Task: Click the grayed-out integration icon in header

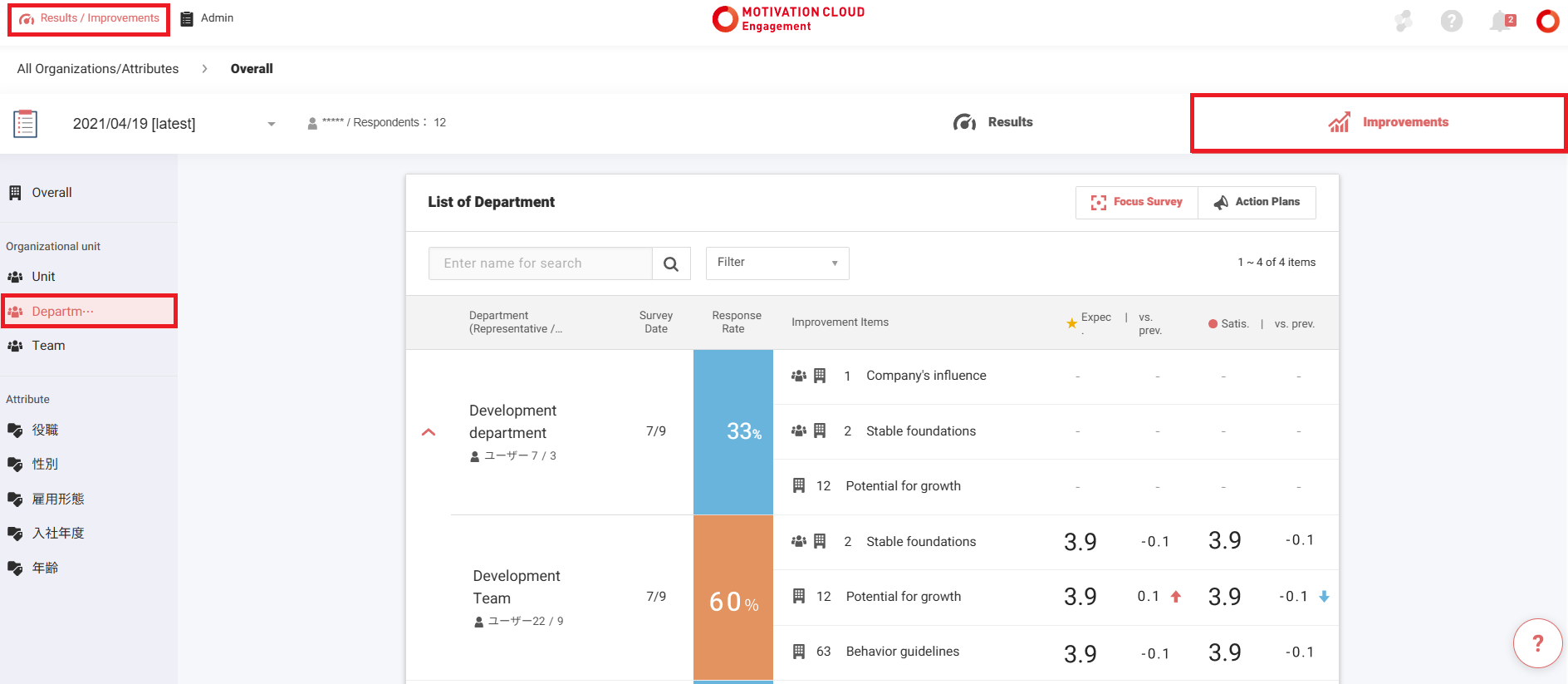Action: [1404, 21]
